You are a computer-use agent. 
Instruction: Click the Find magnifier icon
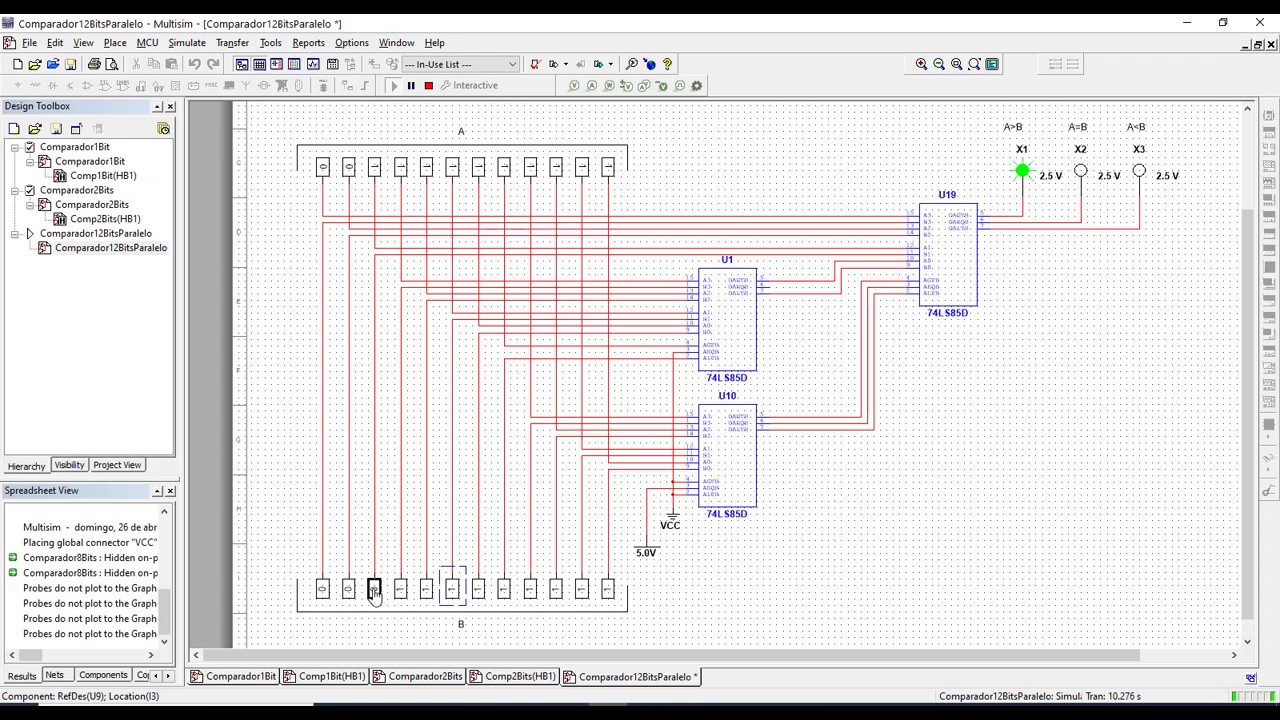tap(632, 64)
